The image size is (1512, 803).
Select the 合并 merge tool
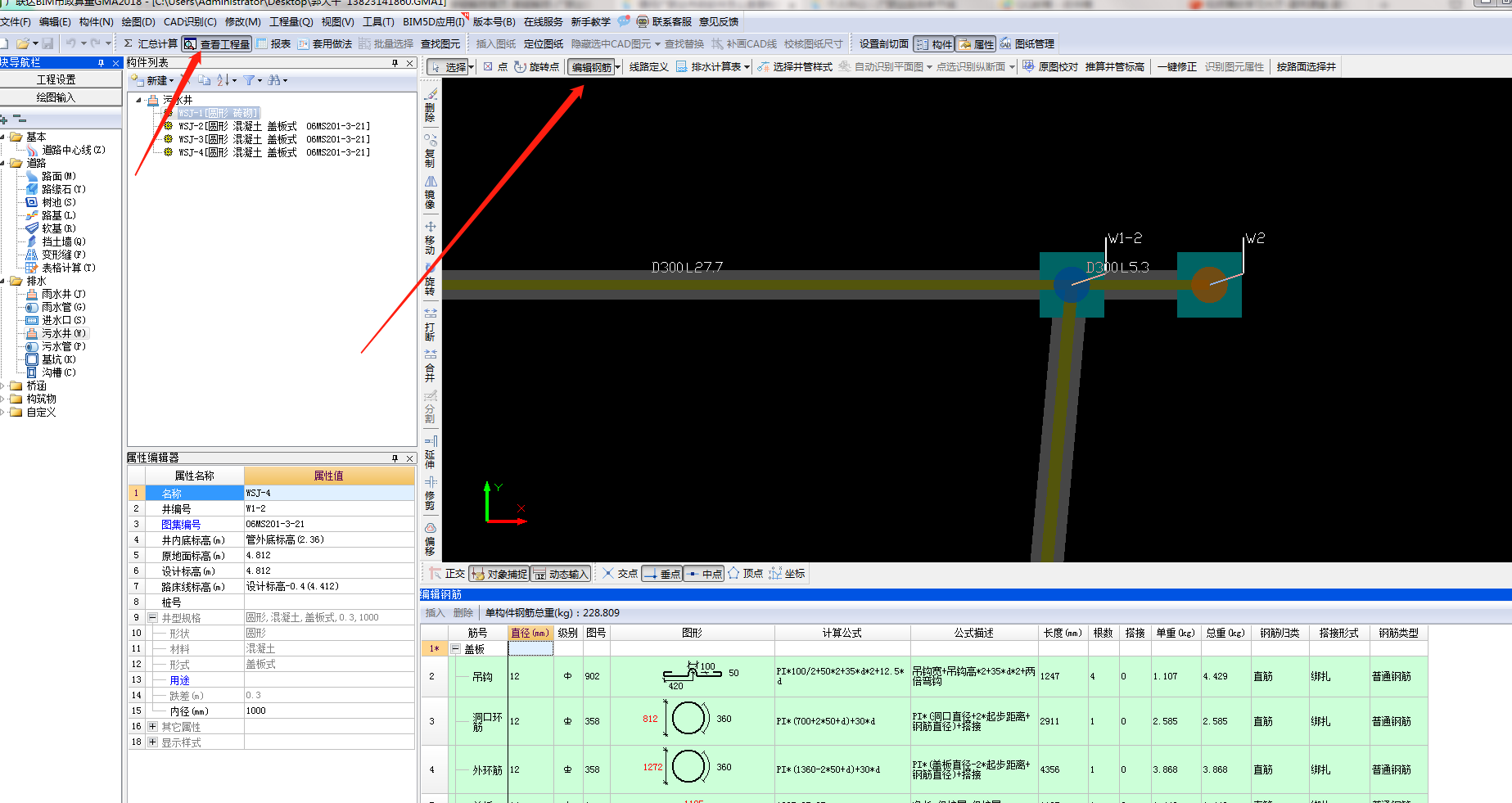click(x=430, y=366)
